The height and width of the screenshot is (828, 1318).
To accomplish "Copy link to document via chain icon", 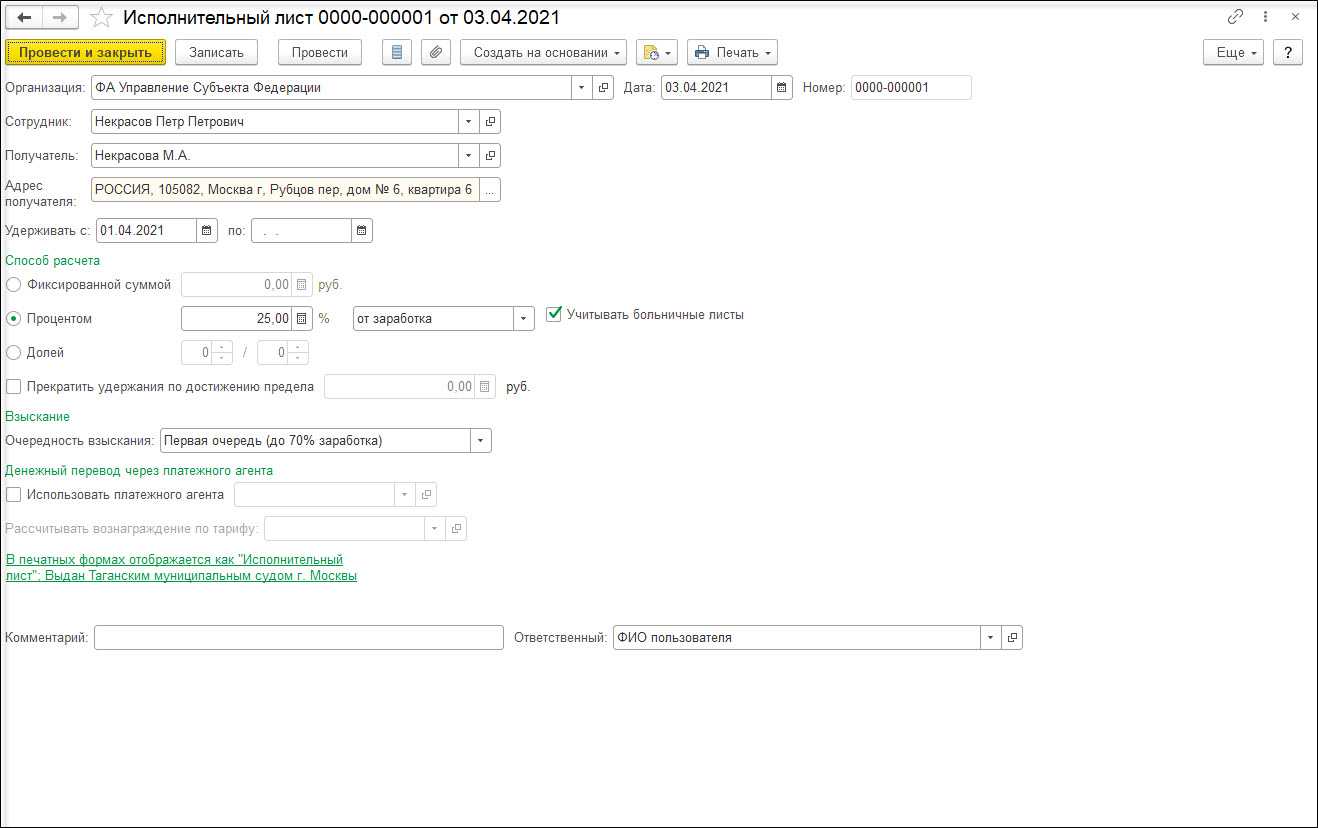I will pos(1236,17).
